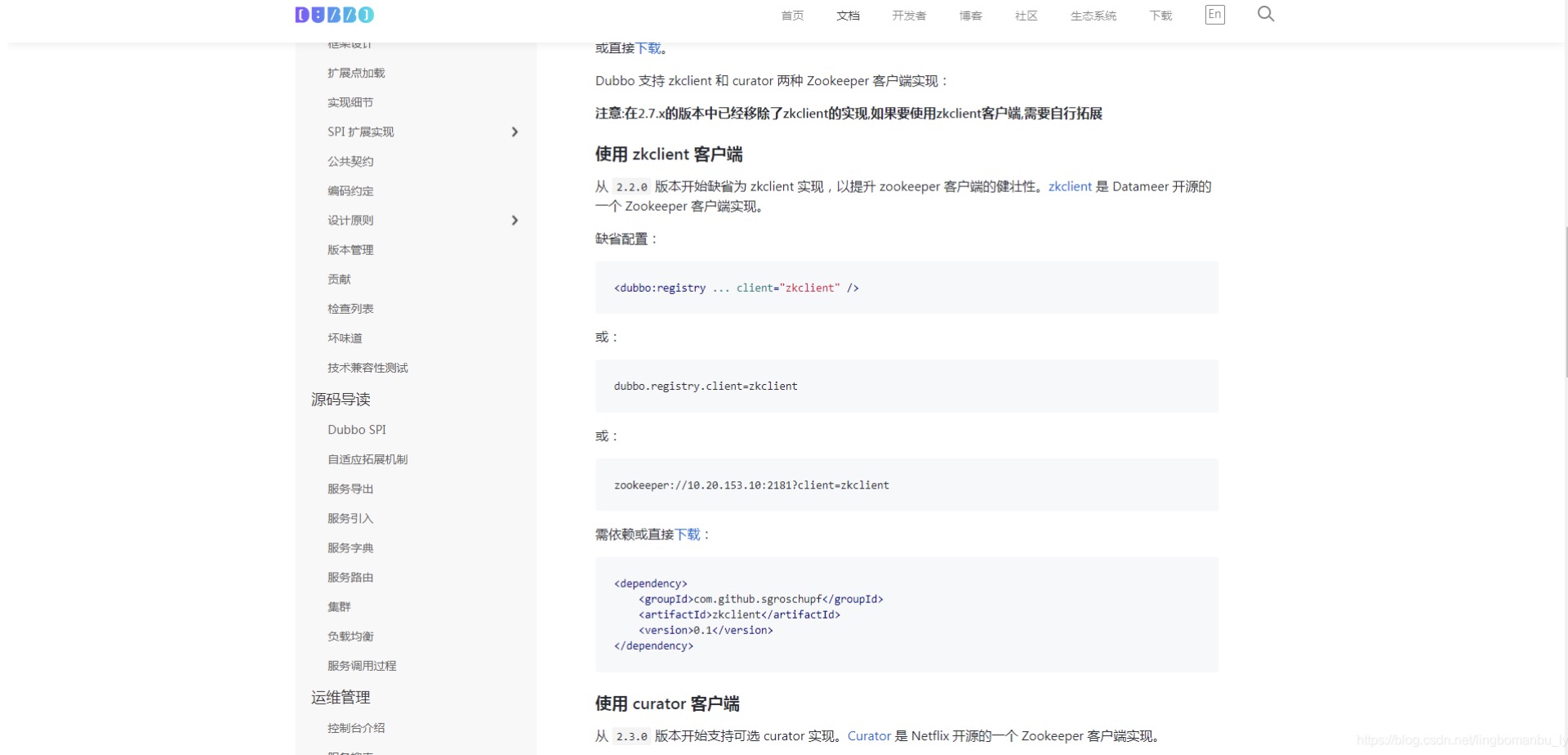Open the Curator hyperlink
1568x755 pixels.
pos(869,735)
